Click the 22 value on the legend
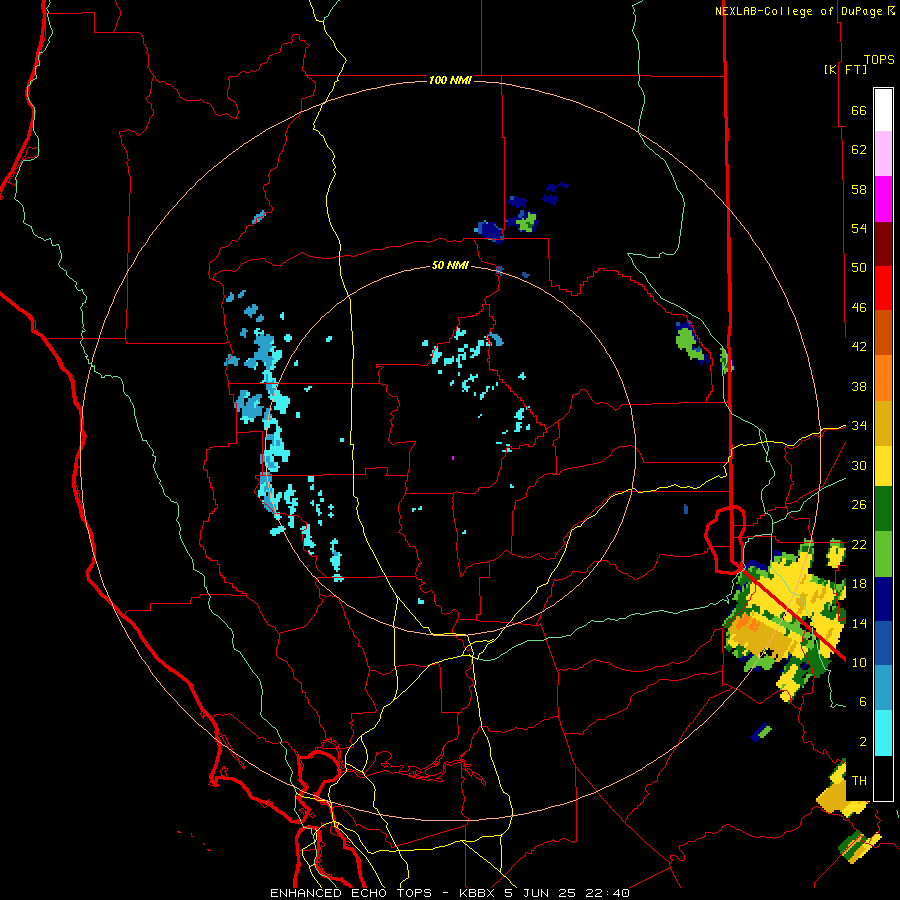The width and height of the screenshot is (900, 900). [859, 545]
